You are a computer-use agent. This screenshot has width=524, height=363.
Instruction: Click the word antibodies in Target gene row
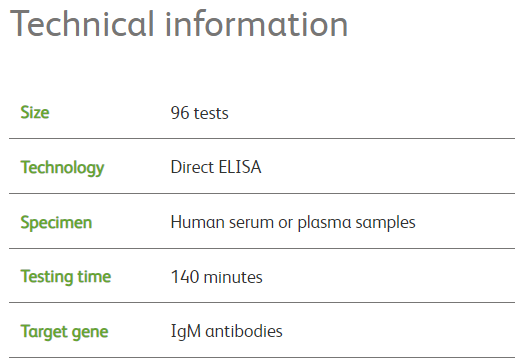click(x=244, y=332)
